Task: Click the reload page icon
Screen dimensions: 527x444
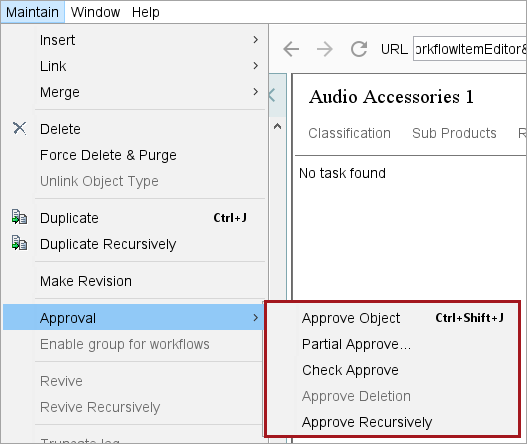Action: tap(359, 49)
